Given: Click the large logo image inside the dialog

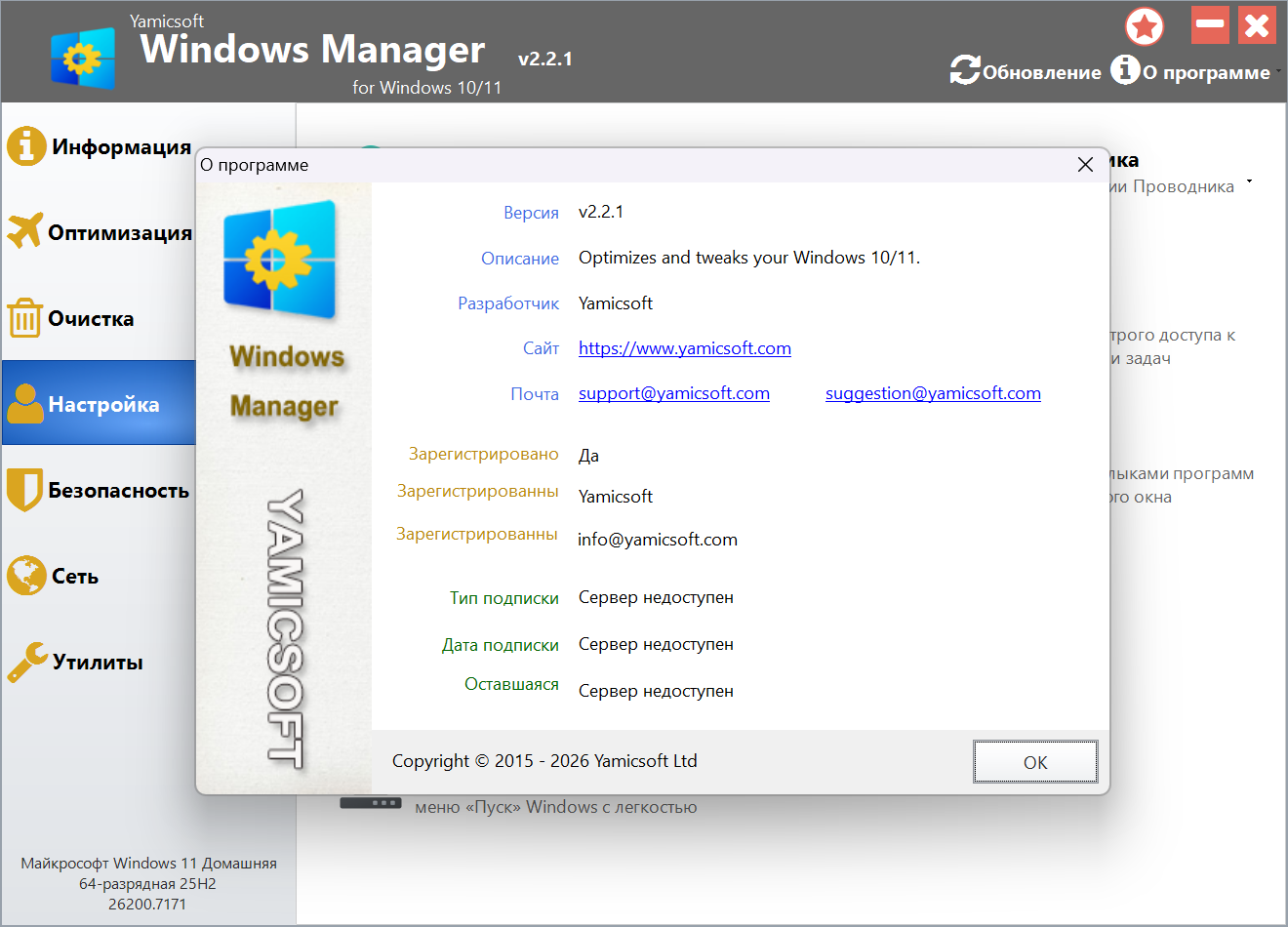Looking at the screenshot, I should click(x=280, y=260).
